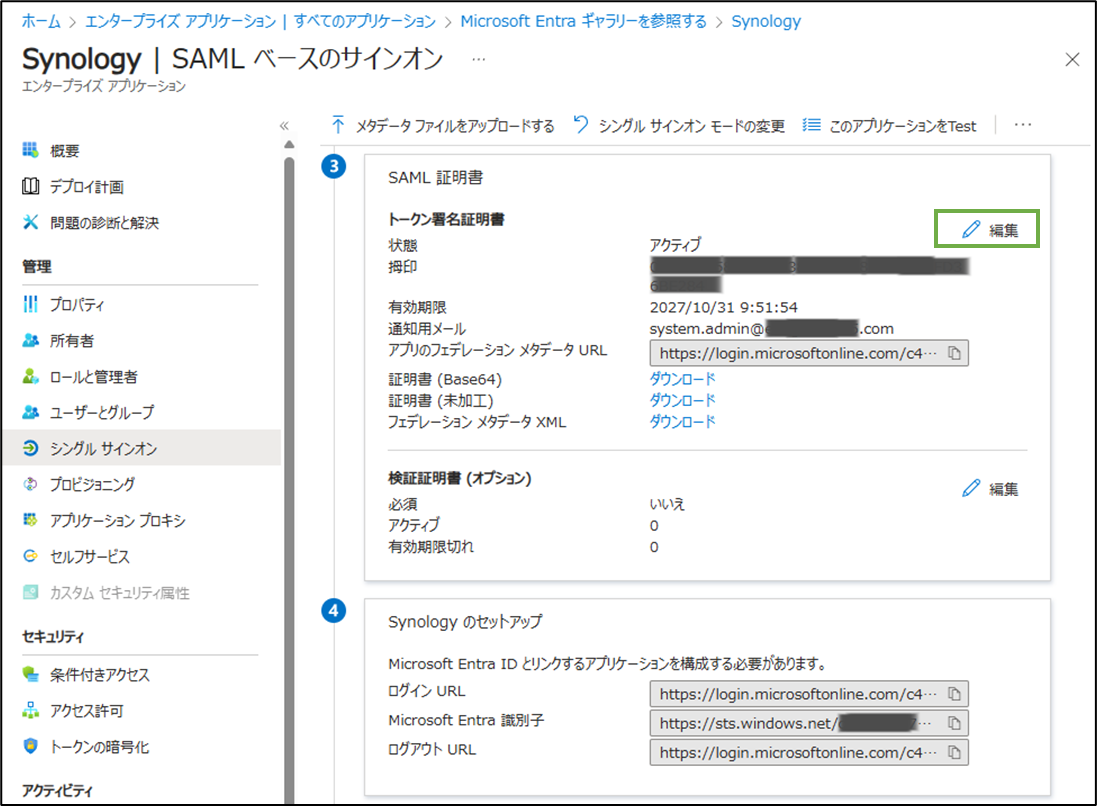Click the 有効期限 value 2027/10/31 9:51:54
1097x806 pixels.
coord(723,307)
